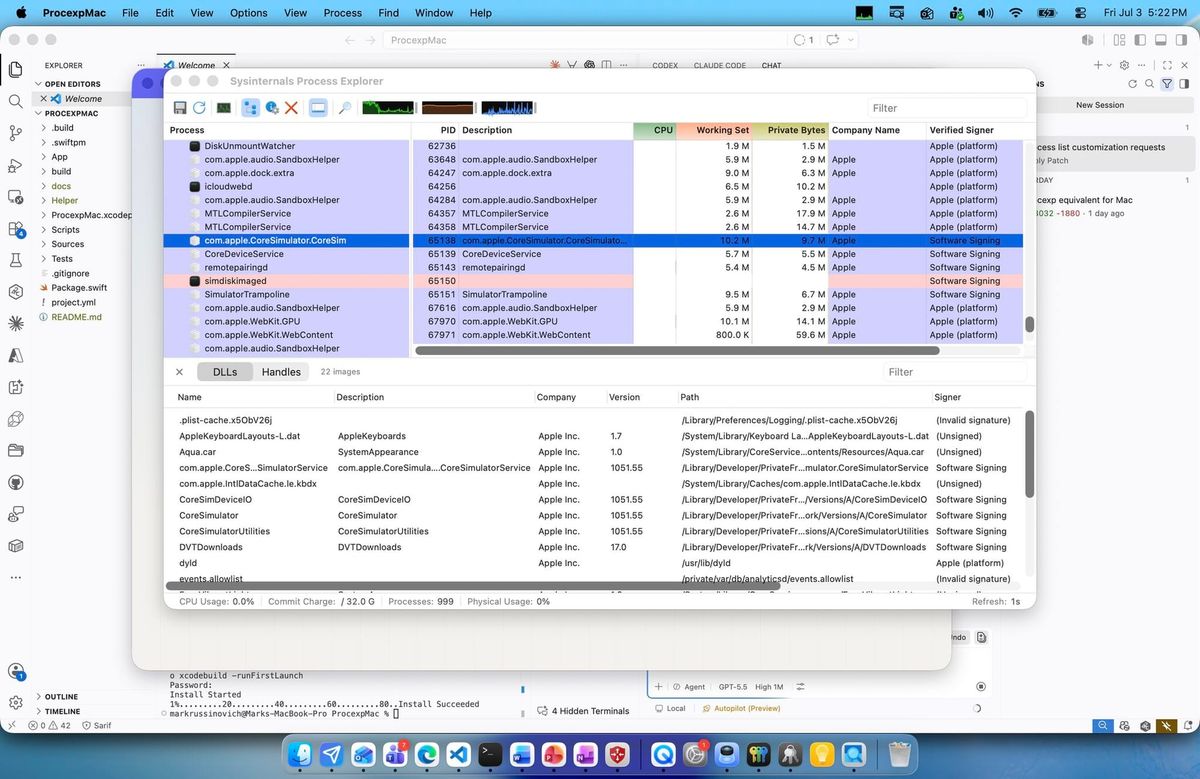Select the SimulatorTrampoline process row
The width and height of the screenshot is (1200, 779).
[593, 295]
